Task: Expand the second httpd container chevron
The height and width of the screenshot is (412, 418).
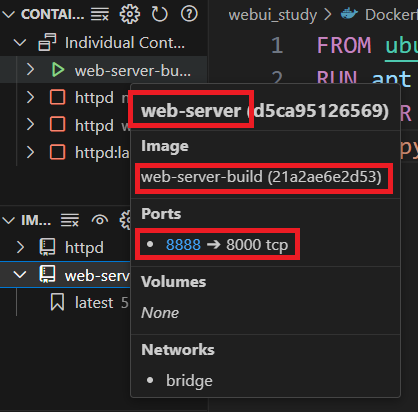Action: pos(30,125)
